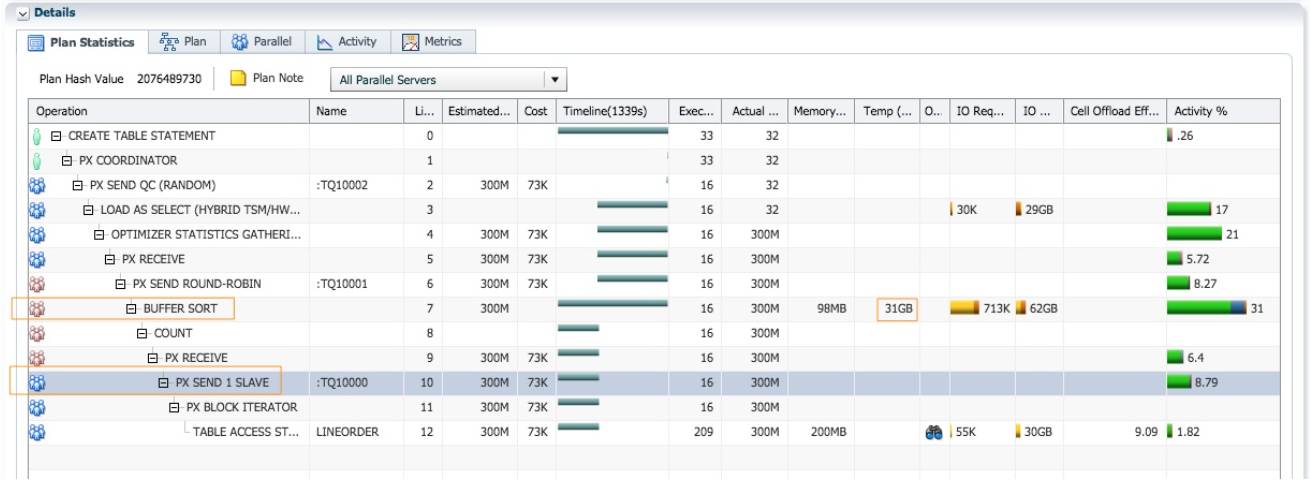Click the 31GB temp value
This screenshot has width=1310, height=486.
898,309
